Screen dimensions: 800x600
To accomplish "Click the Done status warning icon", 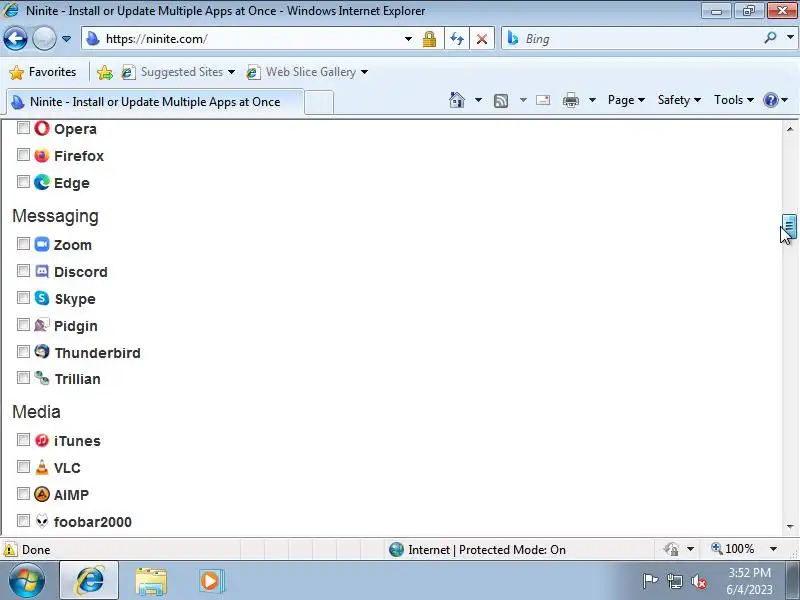I will pos(10,549).
